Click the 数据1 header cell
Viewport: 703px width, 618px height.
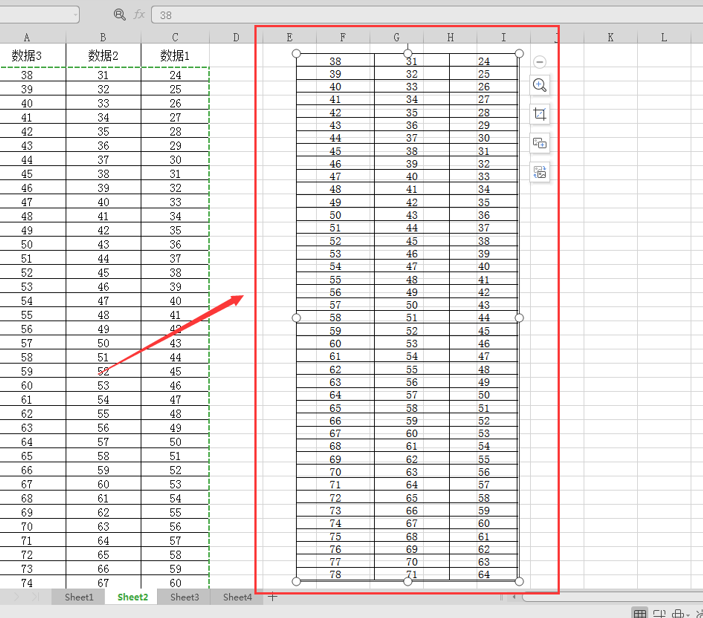click(x=175, y=56)
